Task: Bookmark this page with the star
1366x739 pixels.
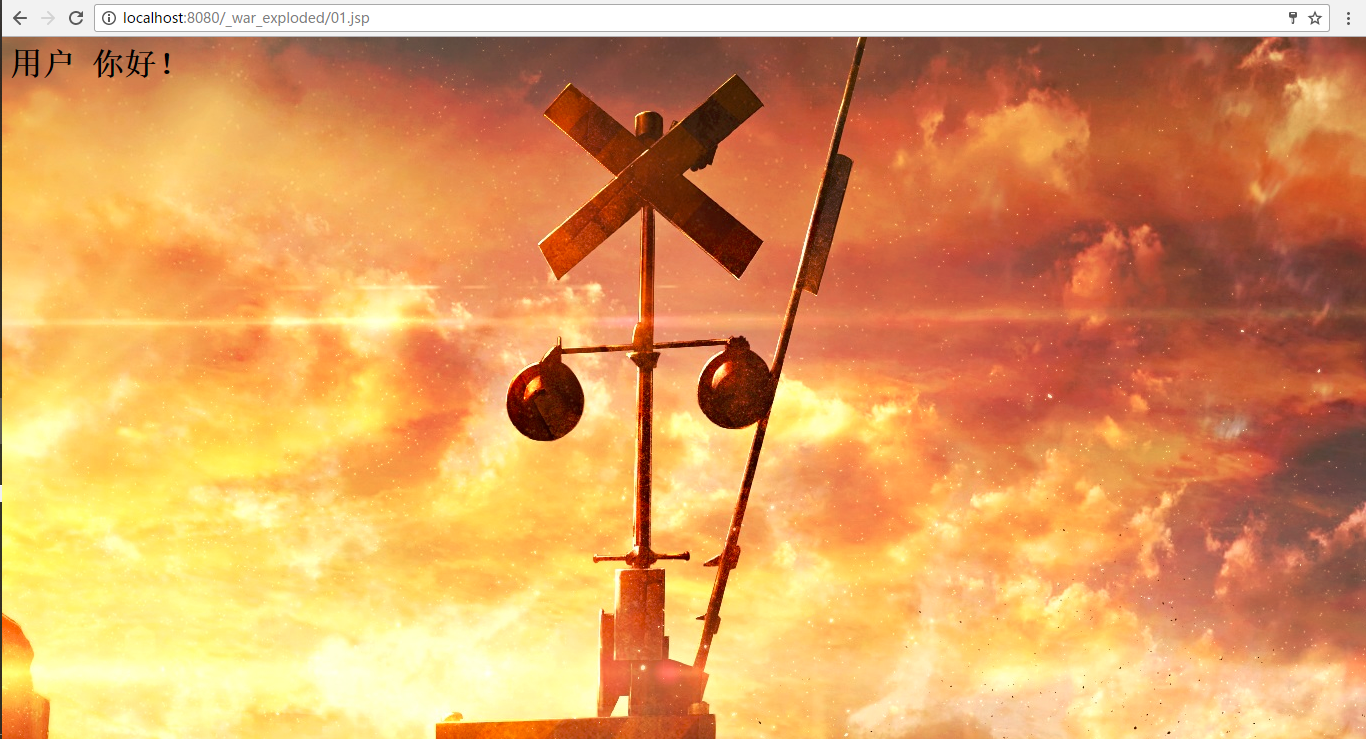Action: point(1315,18)
